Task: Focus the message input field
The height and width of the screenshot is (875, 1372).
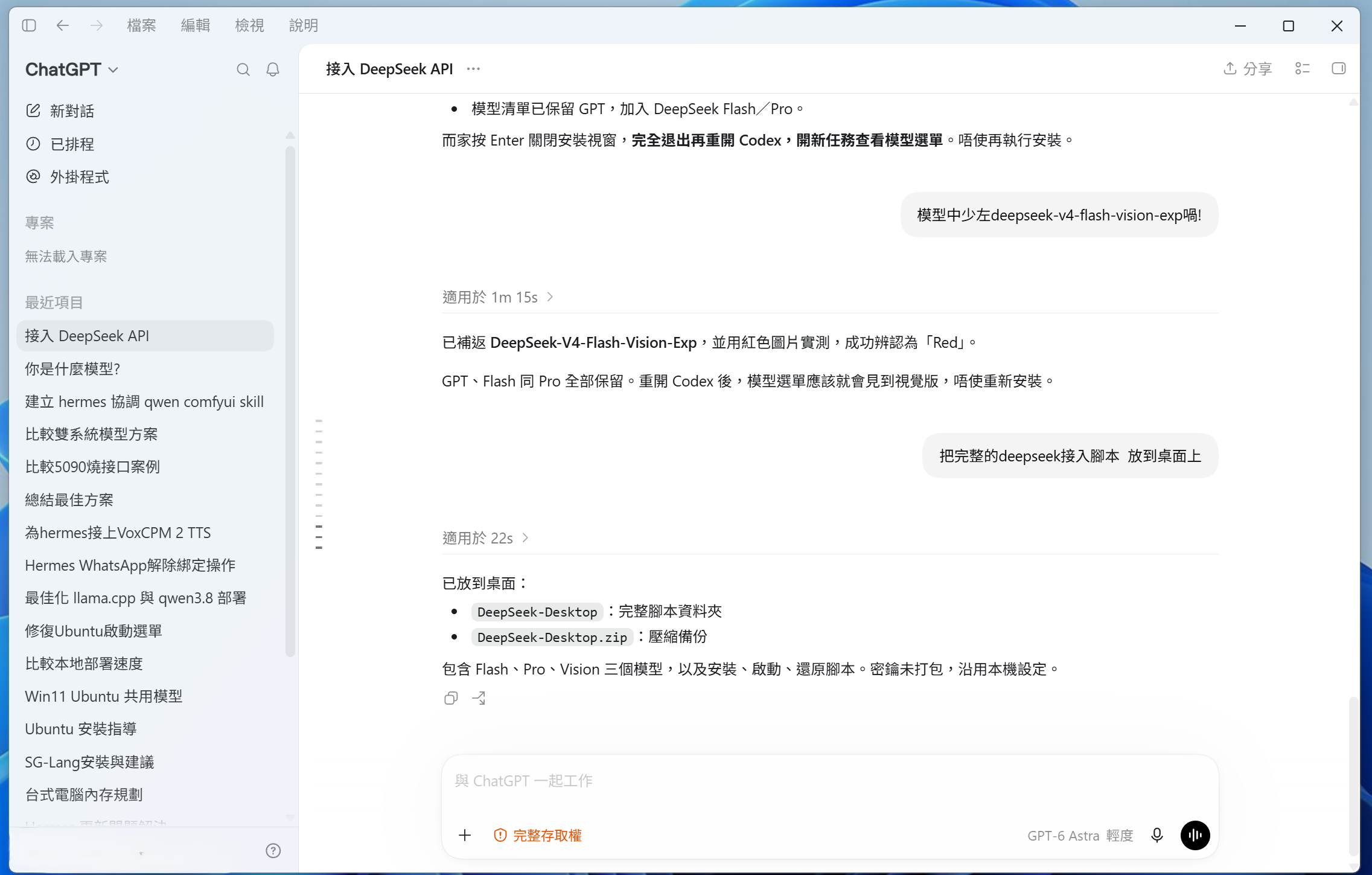Action: (x=830, y=781)
